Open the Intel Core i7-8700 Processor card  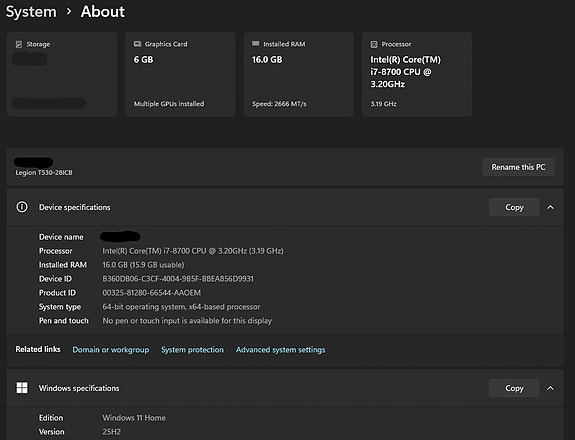tap(417, 74)
